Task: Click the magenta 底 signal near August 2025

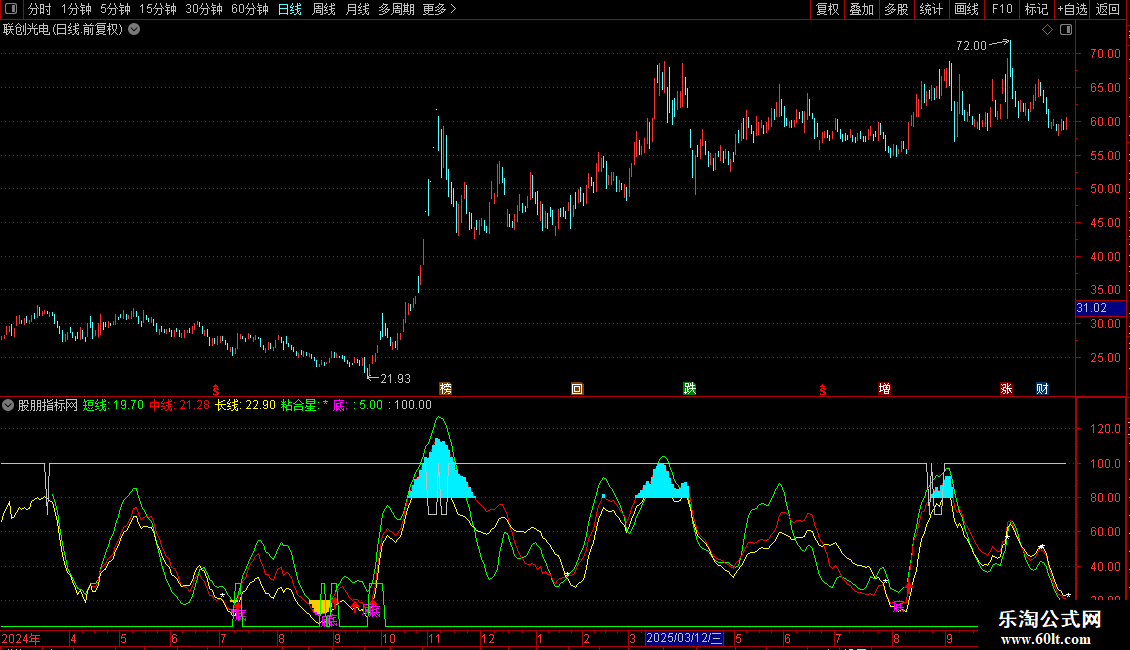Action: point(899,607)
